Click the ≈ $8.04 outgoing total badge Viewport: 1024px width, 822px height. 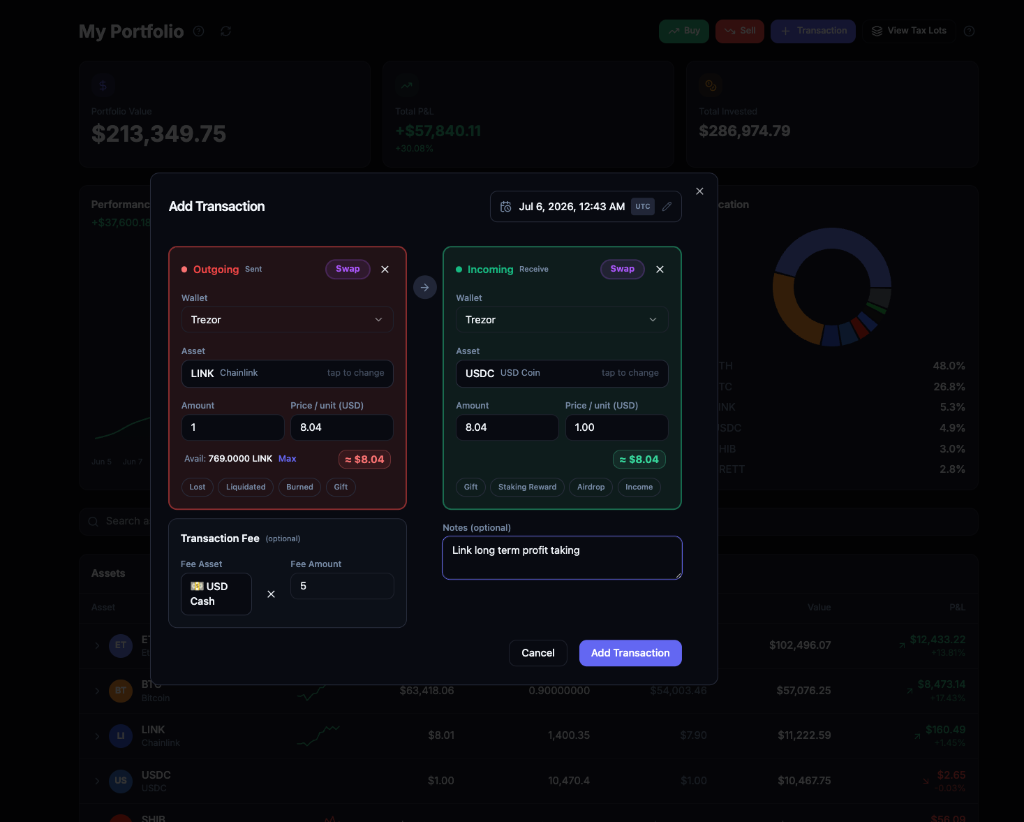(x=364, y=460)
